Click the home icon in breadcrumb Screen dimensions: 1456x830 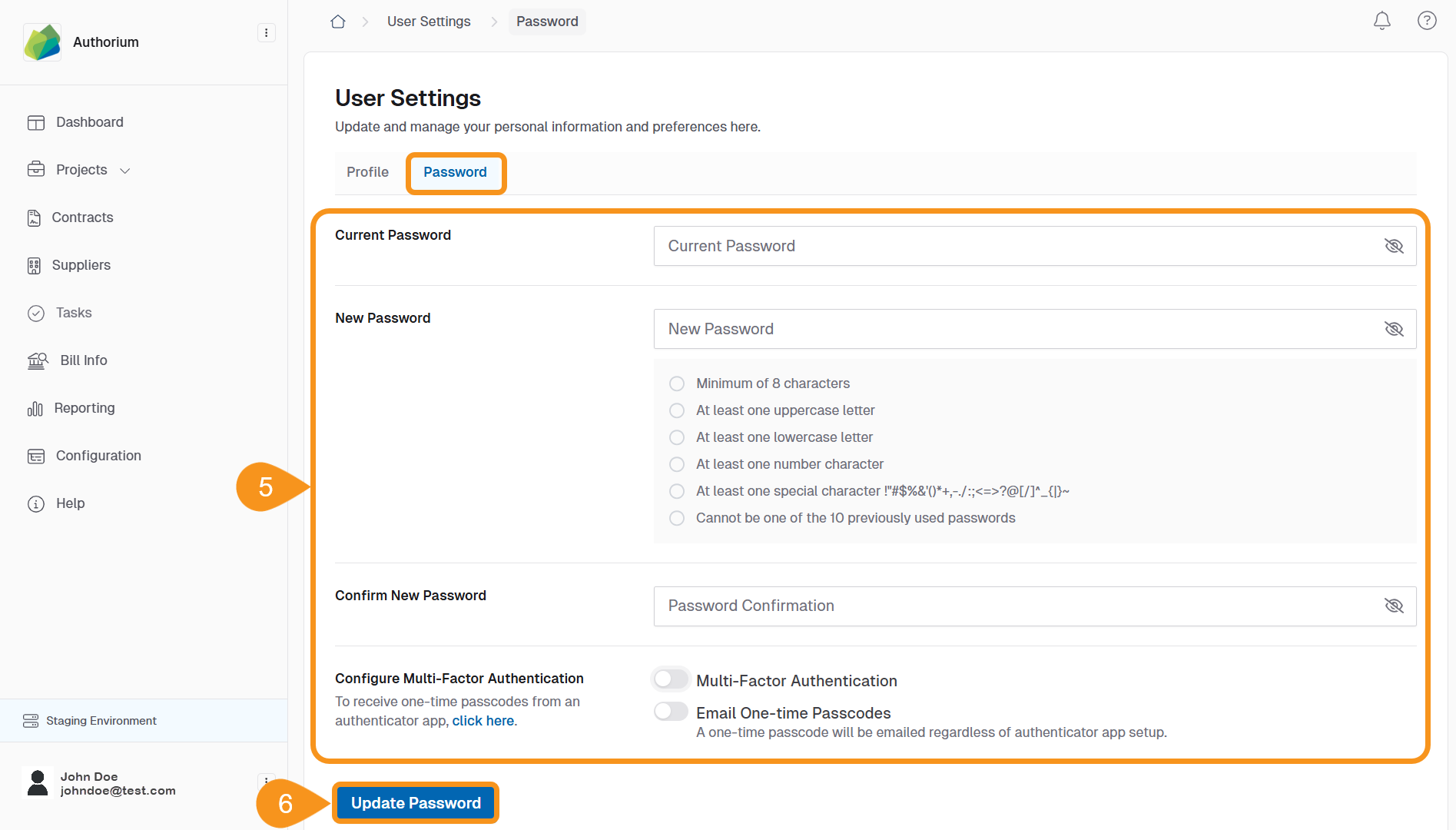338,22
